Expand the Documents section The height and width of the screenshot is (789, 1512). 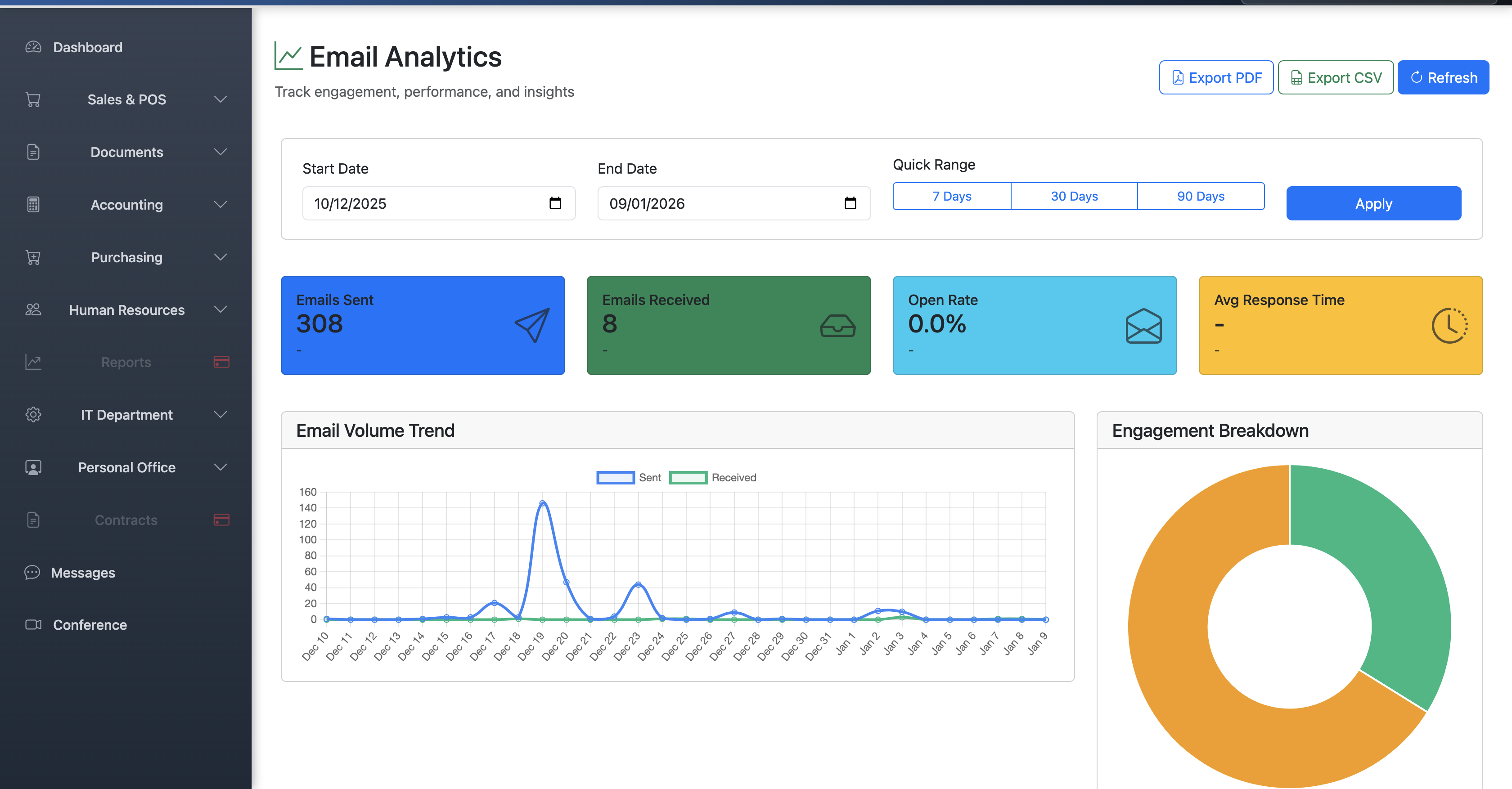(x=127, y=152)
